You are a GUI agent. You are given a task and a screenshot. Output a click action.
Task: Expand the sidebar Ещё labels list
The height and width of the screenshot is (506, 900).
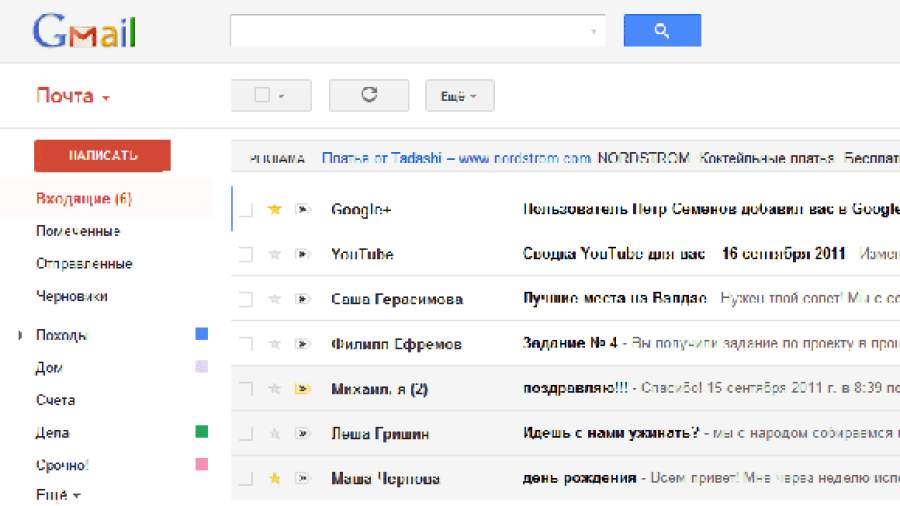pyautogui.click(x=58, y=495)
